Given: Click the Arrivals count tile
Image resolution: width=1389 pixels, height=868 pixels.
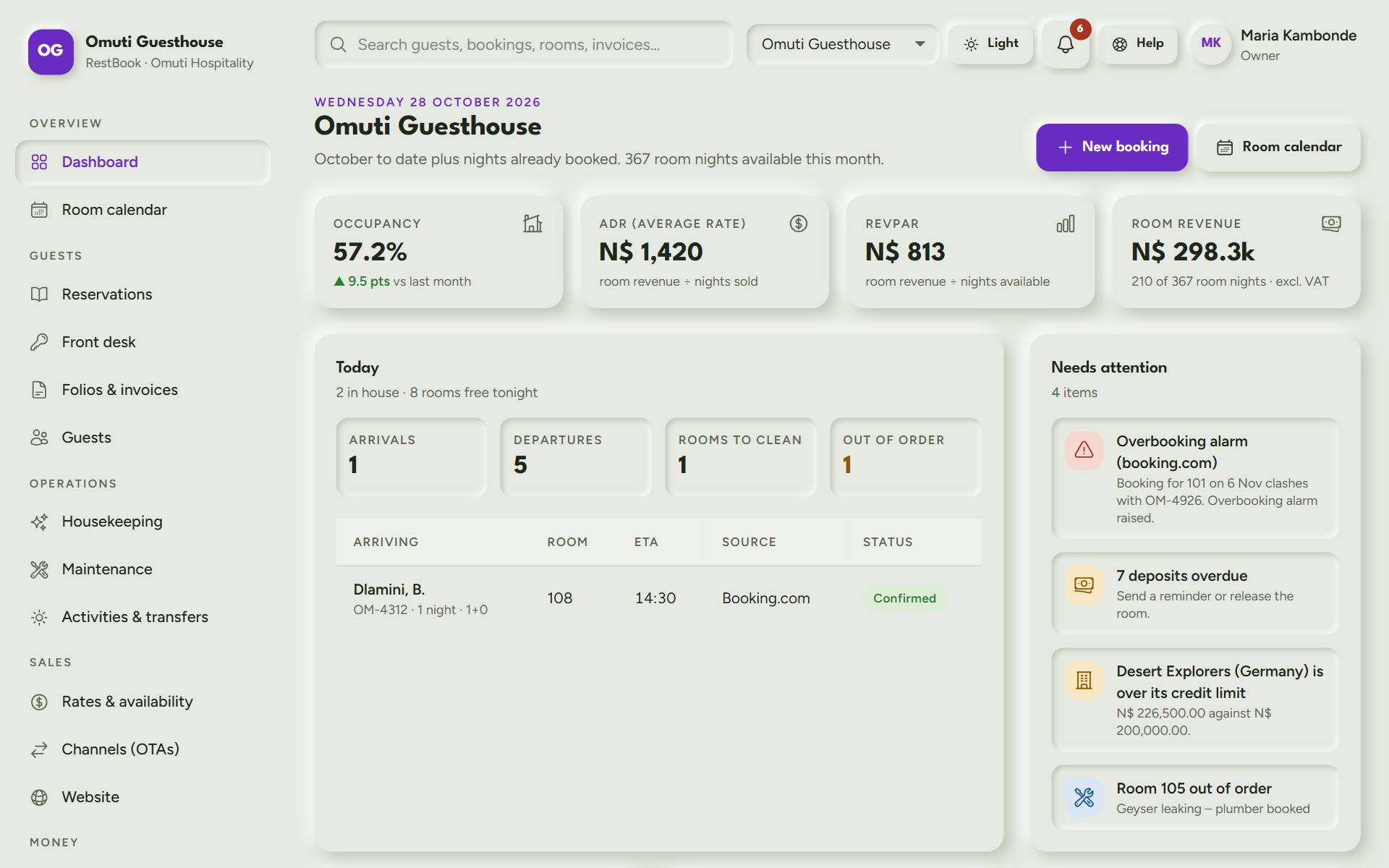Looking at the screenshot, I should 412,457.
